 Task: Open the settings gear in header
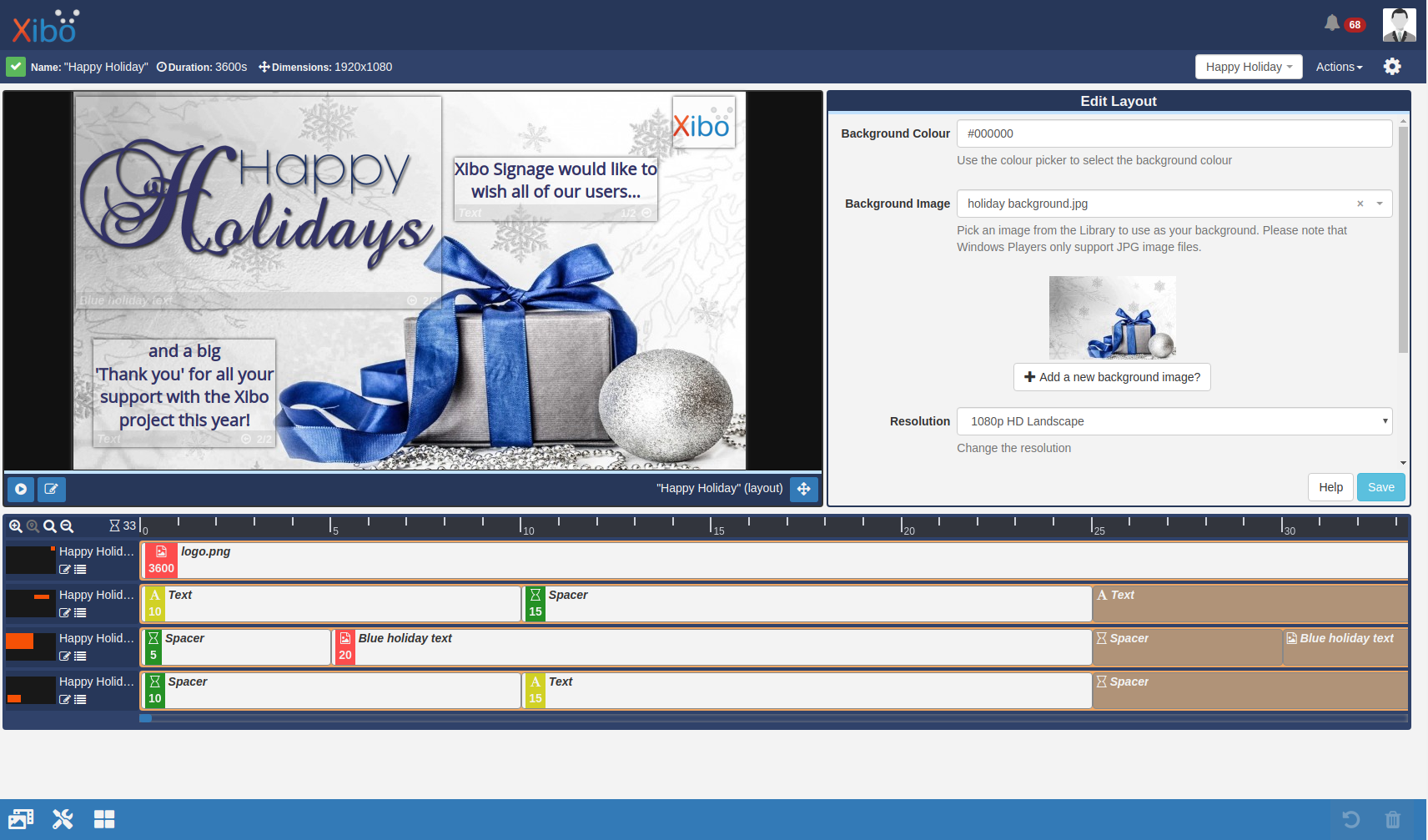[1392, 67]
